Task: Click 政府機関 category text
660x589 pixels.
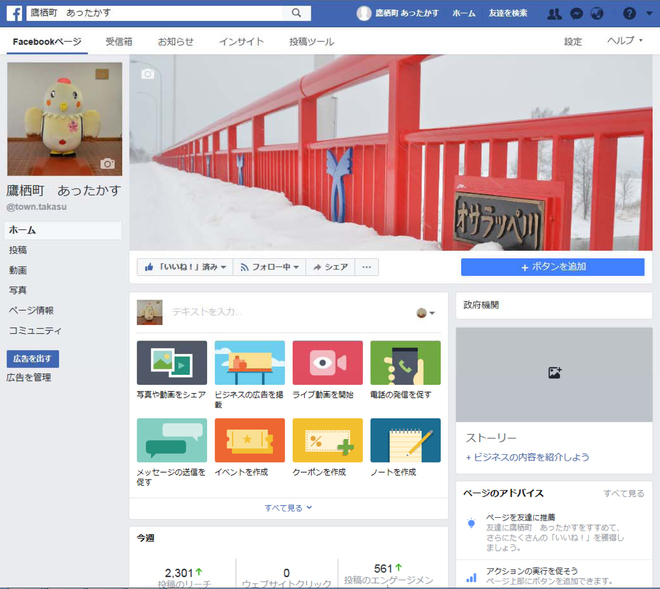Action: coord(481,305)
